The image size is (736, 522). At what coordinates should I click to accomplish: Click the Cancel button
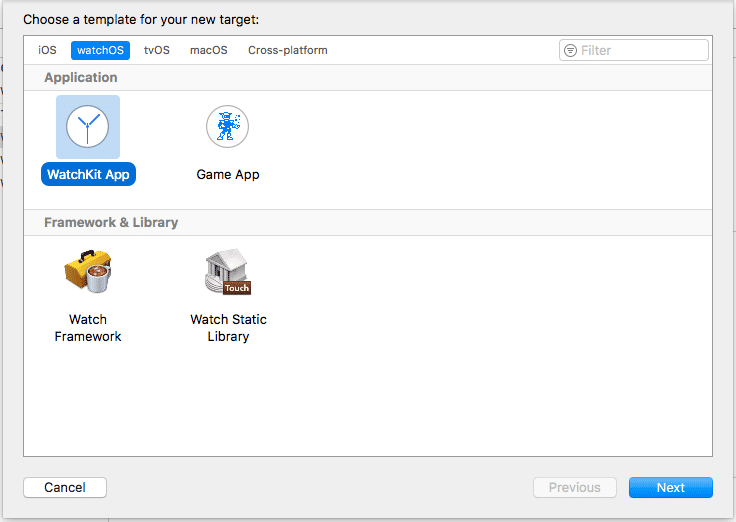click(65, 487)
